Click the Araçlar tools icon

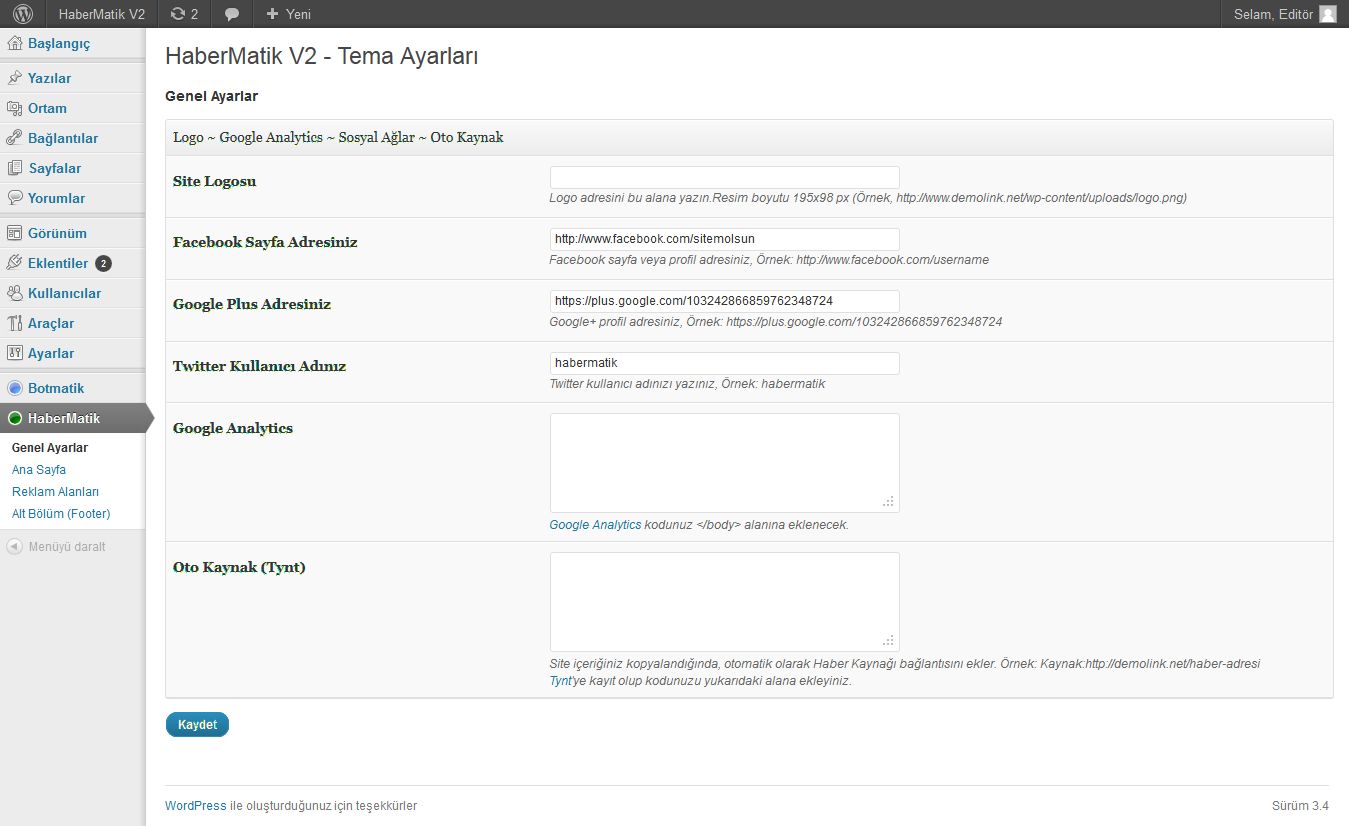(x=15, y=323)
